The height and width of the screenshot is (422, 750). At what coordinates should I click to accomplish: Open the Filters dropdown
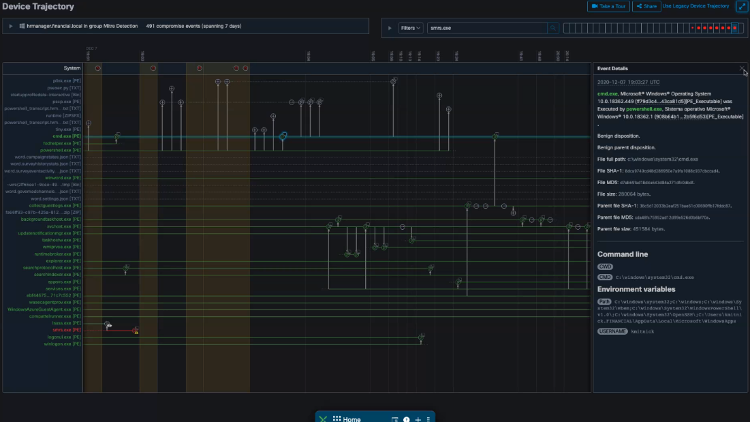411,28
